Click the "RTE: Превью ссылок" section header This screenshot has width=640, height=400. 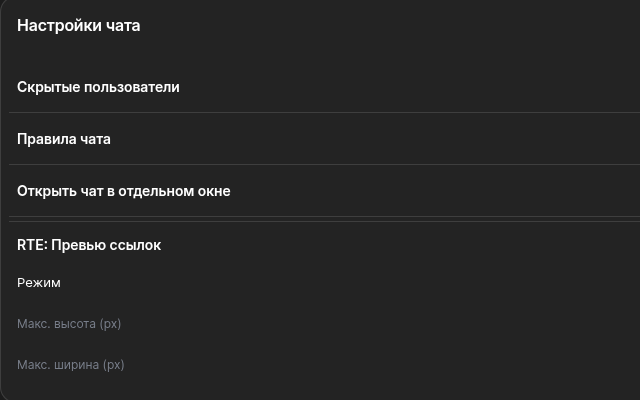[x=89, y=245]
